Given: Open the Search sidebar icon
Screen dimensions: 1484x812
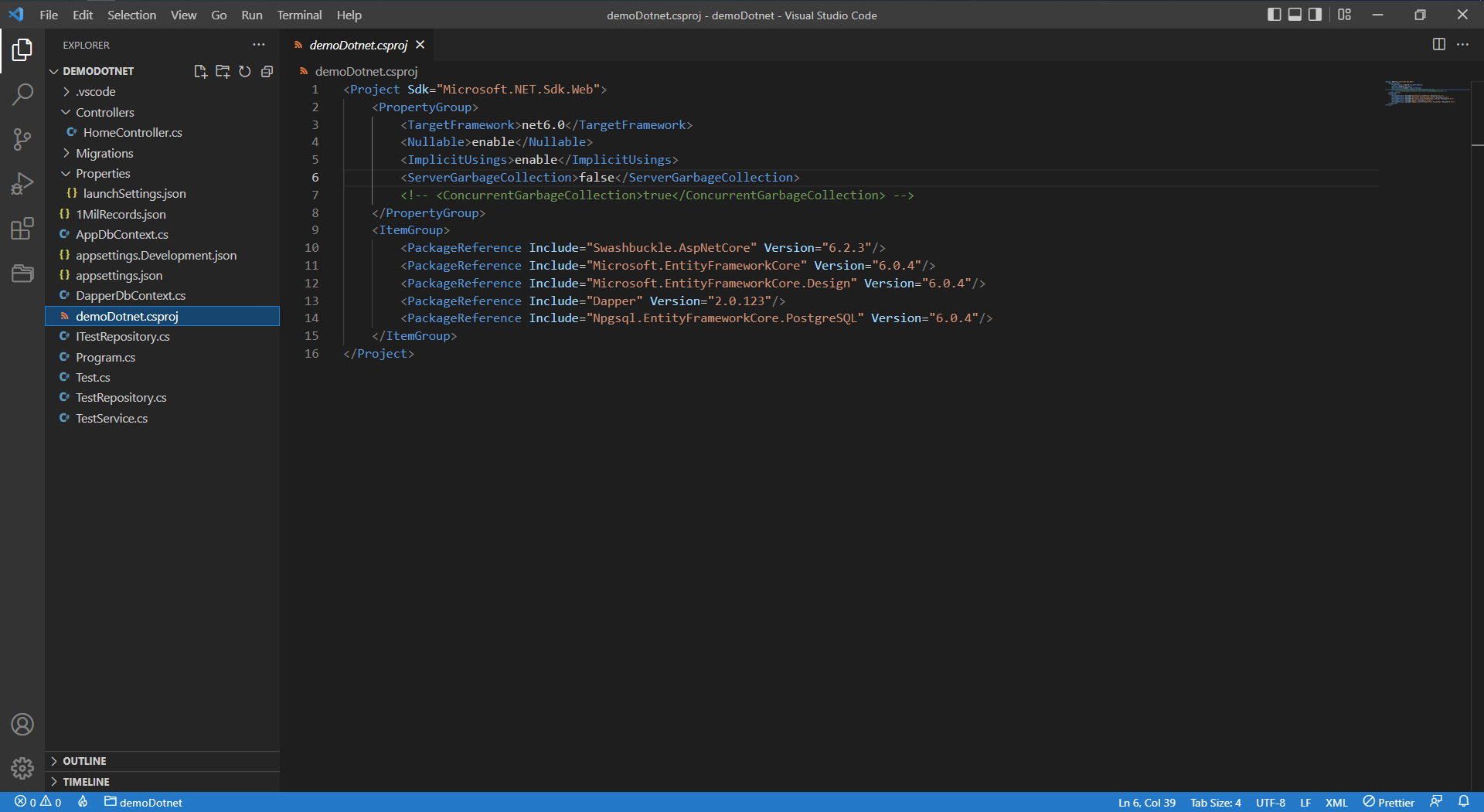Looking at the screenshot, I should tap(22, 94).
